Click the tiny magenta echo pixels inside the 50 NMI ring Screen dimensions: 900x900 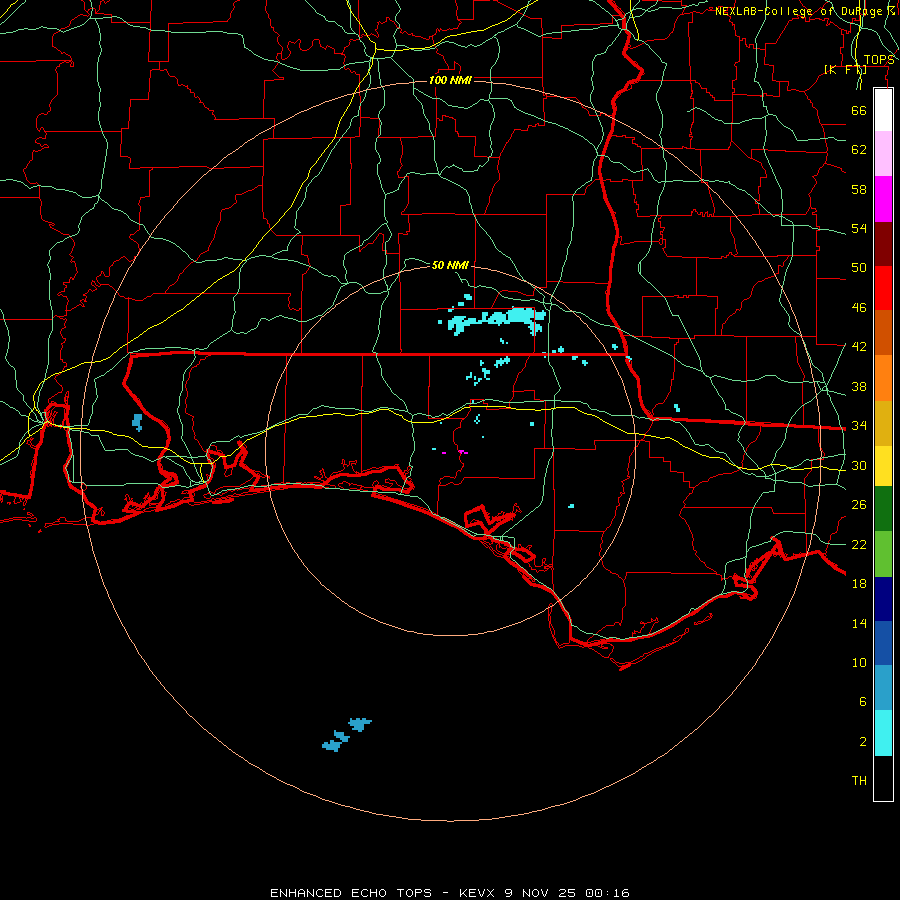(456, 453)
